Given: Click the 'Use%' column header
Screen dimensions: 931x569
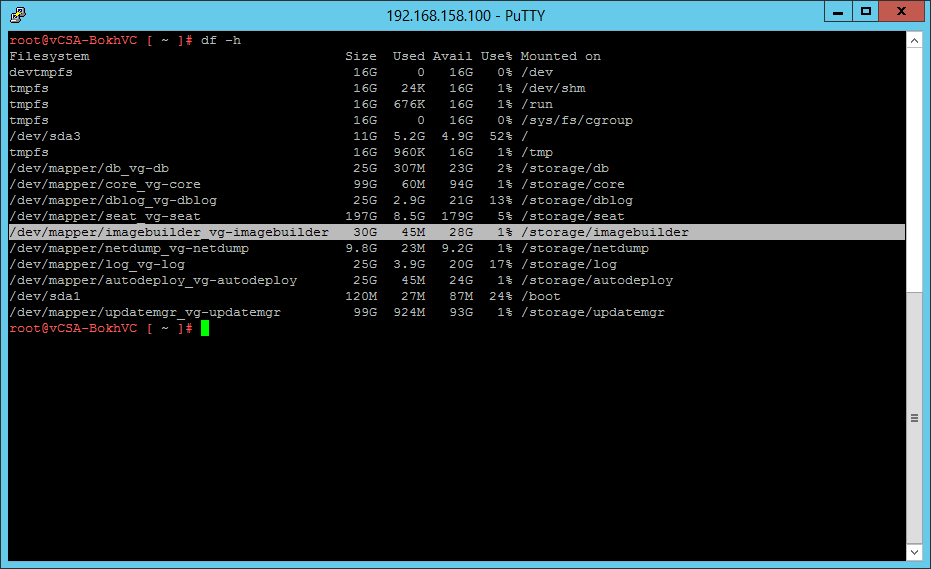Looking at the screenshot, I should [496, 56].
